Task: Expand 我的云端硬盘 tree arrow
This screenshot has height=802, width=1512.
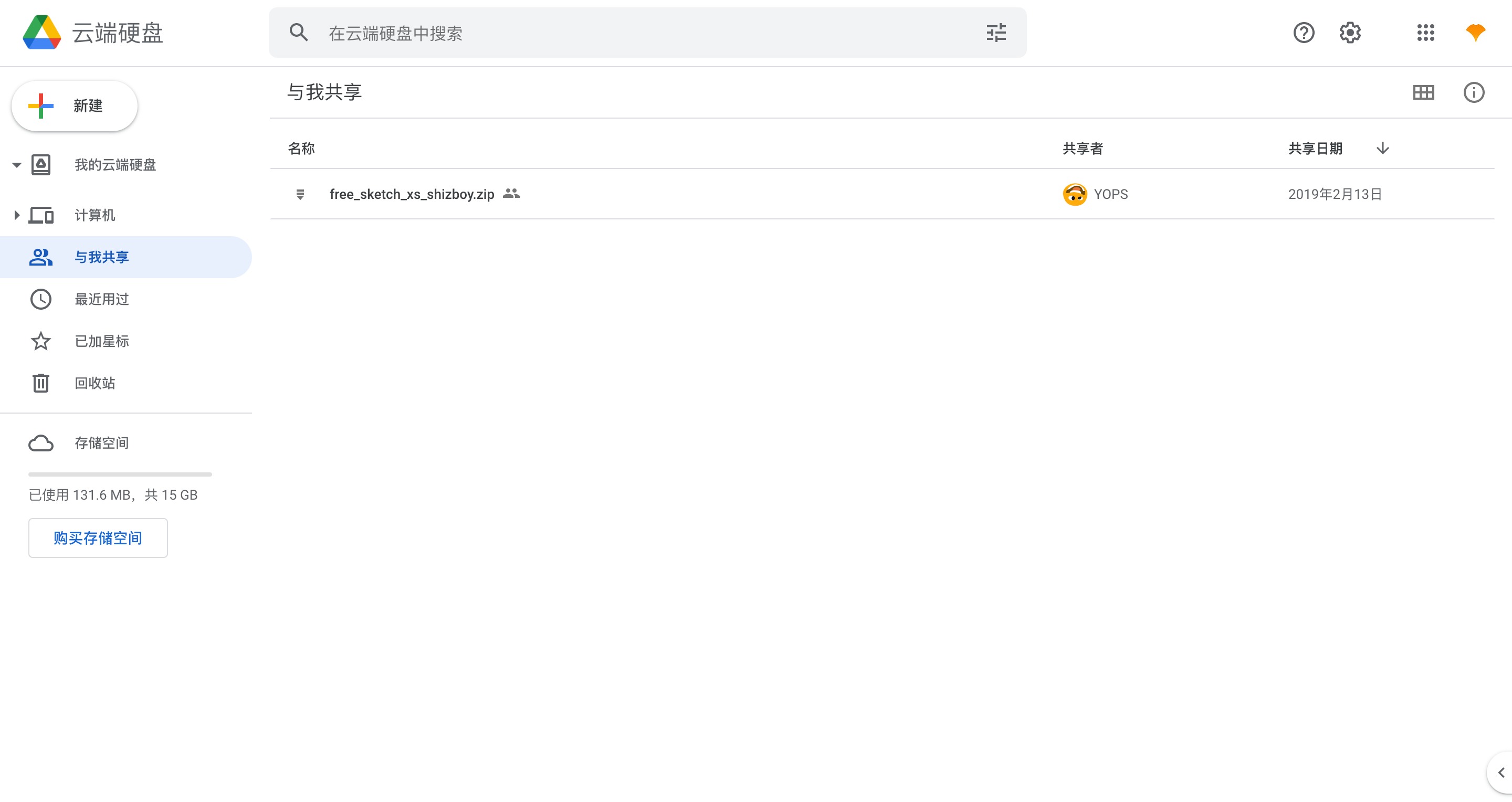Action: pos(16,165)
